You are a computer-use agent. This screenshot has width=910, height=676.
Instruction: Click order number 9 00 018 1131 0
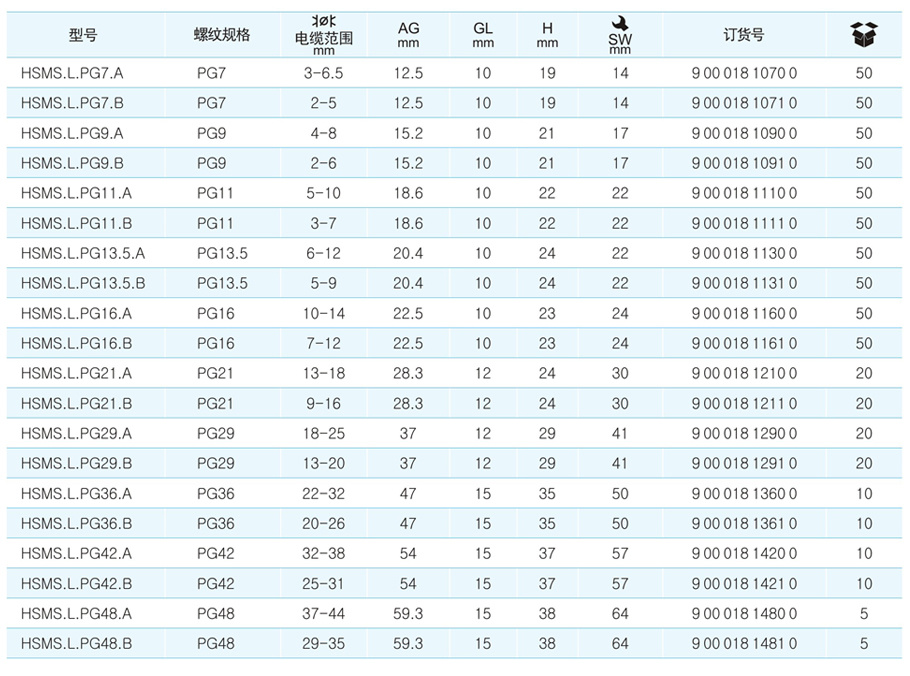pos(744,283)
